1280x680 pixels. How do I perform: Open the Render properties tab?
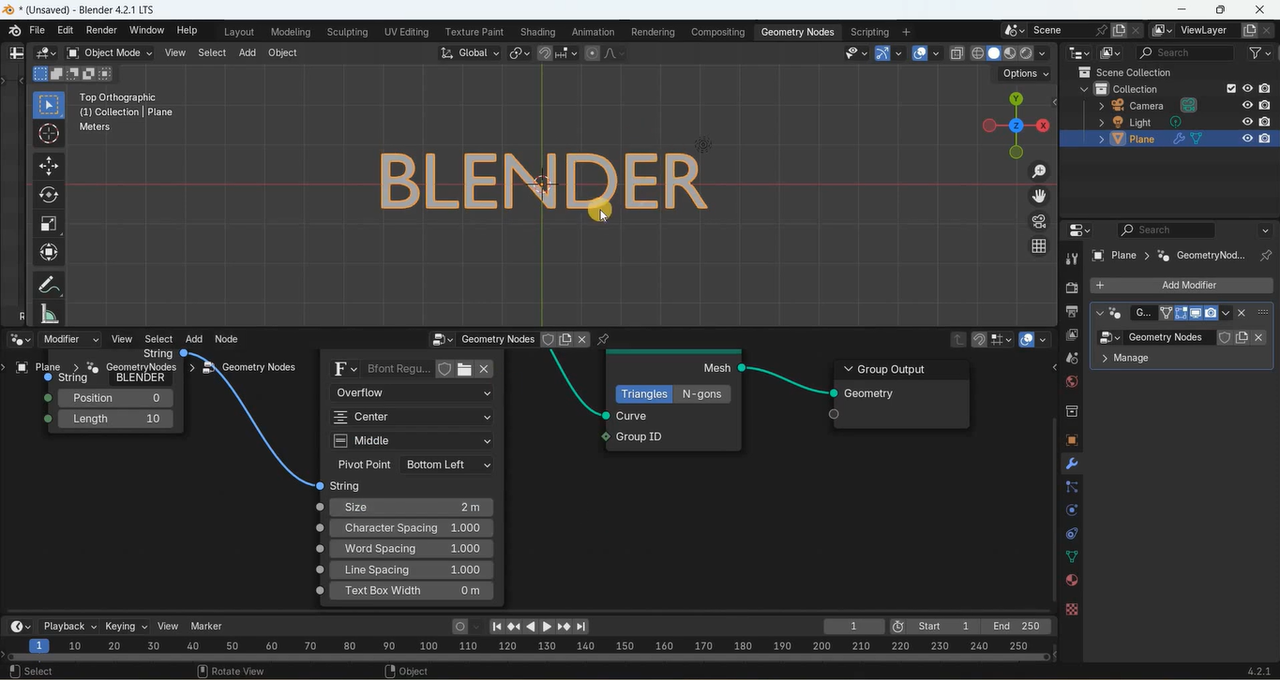pos(1072,288)
